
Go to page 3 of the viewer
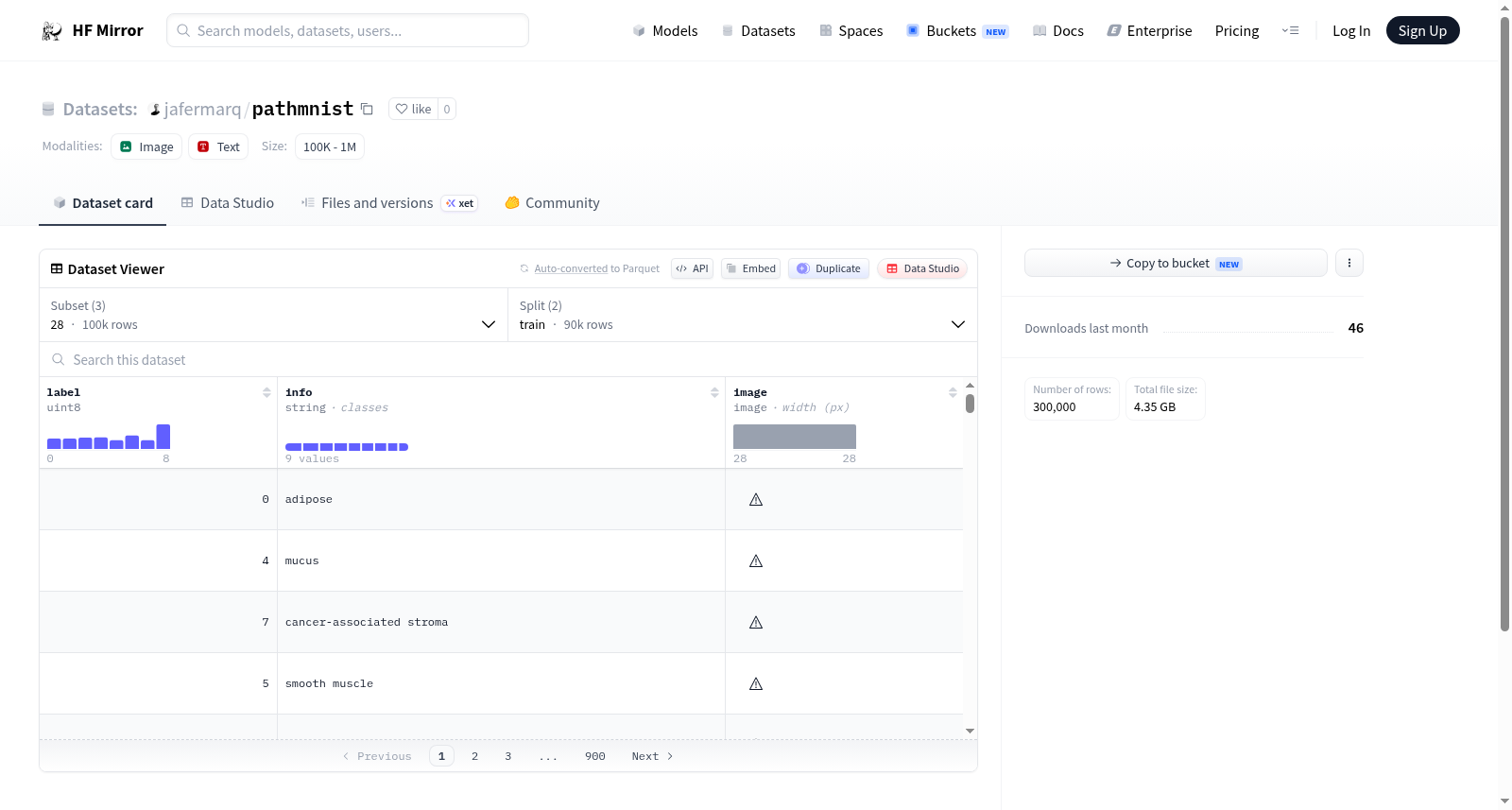[x=508, y=756]
